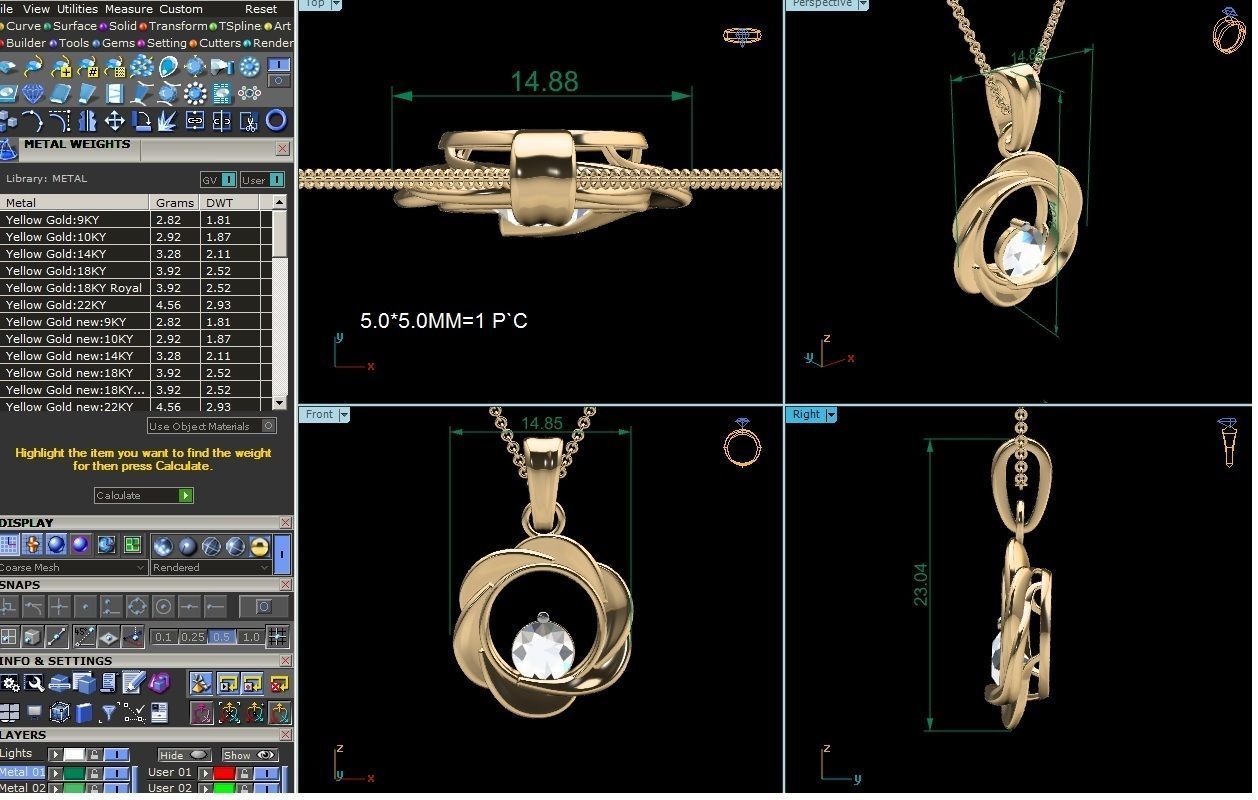Image resolution: width=1258 pixels, height=800 pixels.
Task: Open the Coarse Mesh dropdown
Action: (73, 567)
